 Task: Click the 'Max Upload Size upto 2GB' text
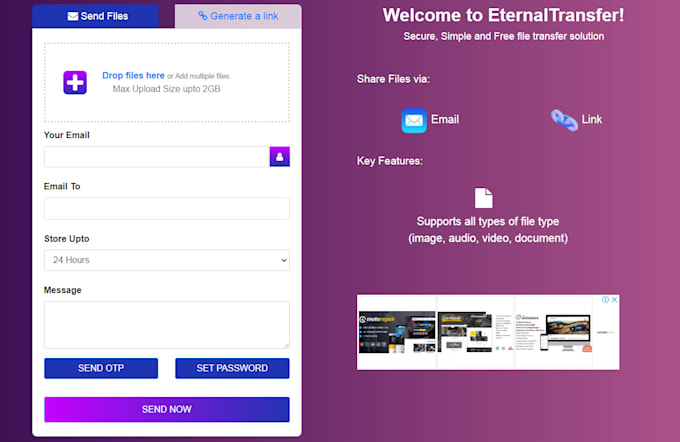point(167,89)
